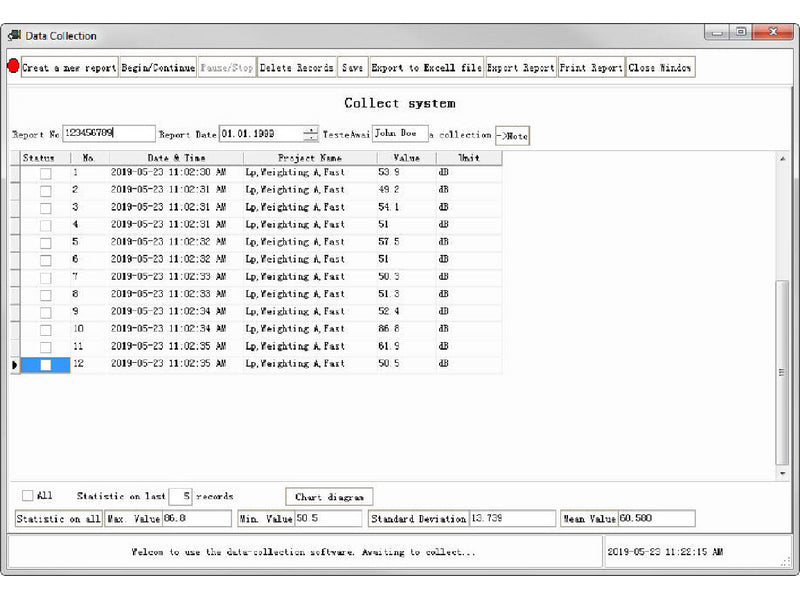Click Close Window on the toolbar
This screenshot has width=800, height=599.
click(x=660, y=68)
